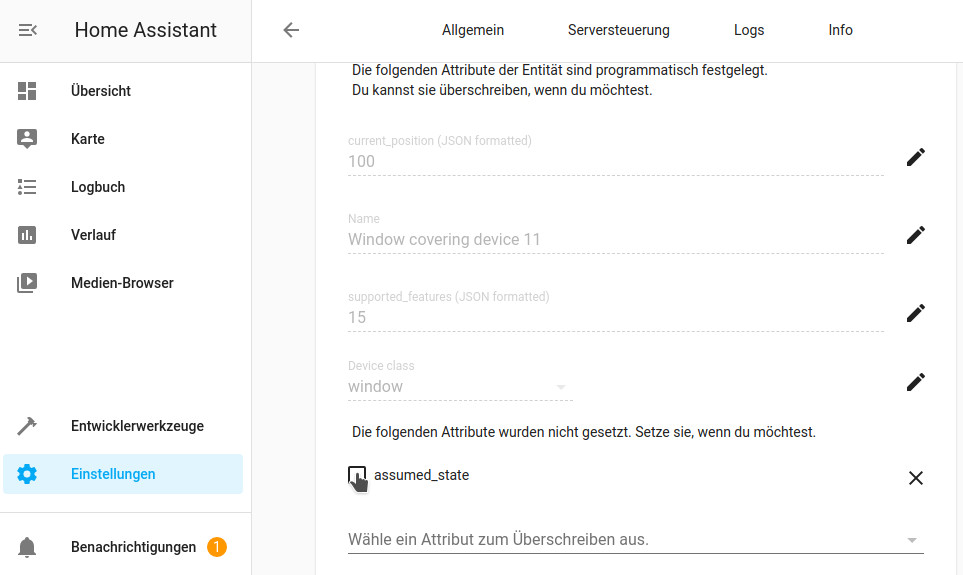Click pencil icon beside Device class
The width and height of the screenshot is (963, 575).
tap(915, 382)
